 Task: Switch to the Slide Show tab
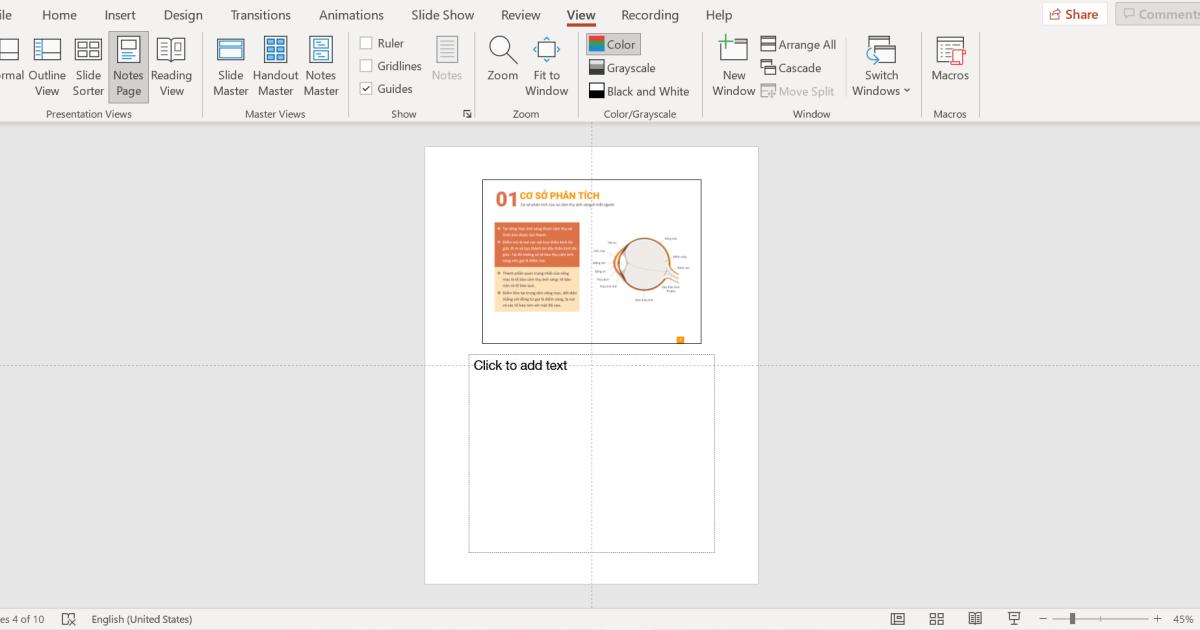[443, 15]
